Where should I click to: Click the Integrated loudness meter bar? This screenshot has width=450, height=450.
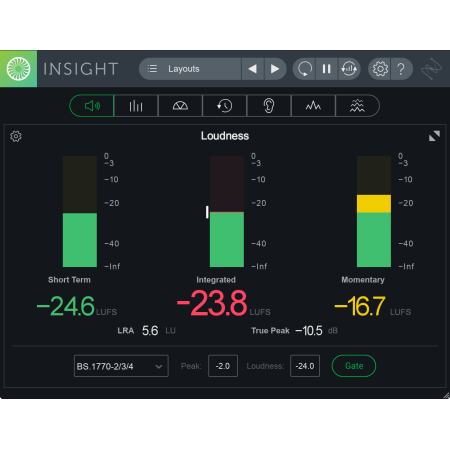227,211
